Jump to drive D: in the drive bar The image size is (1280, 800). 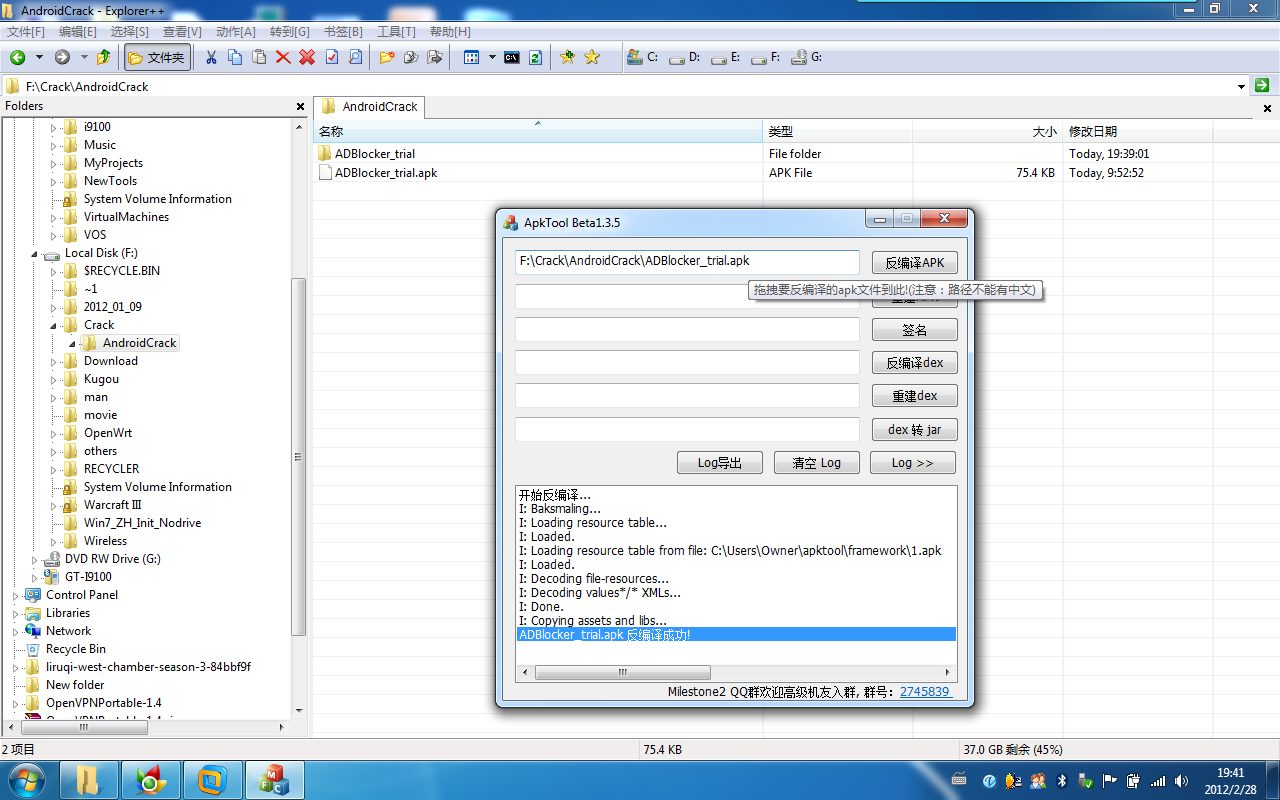click(685, 58)
